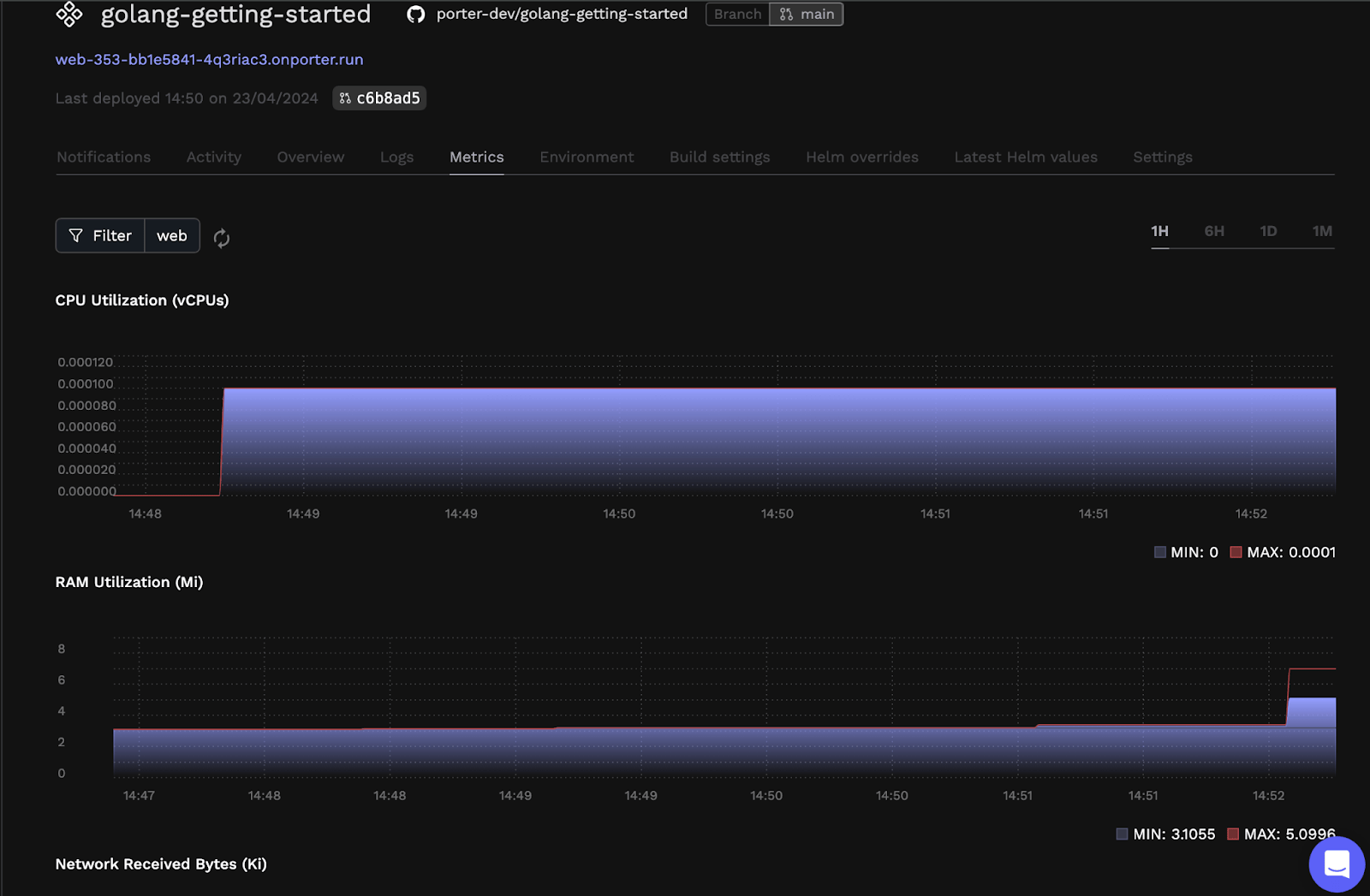This screenshot has width=1370, height=896.
Task: Open porter-dev/golang-getting-started repository link
Action: click(x=562, y=15)
